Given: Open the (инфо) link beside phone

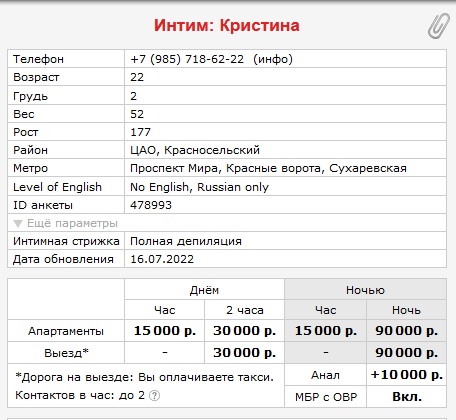Looking at the screenshot, I should point(273,59).
